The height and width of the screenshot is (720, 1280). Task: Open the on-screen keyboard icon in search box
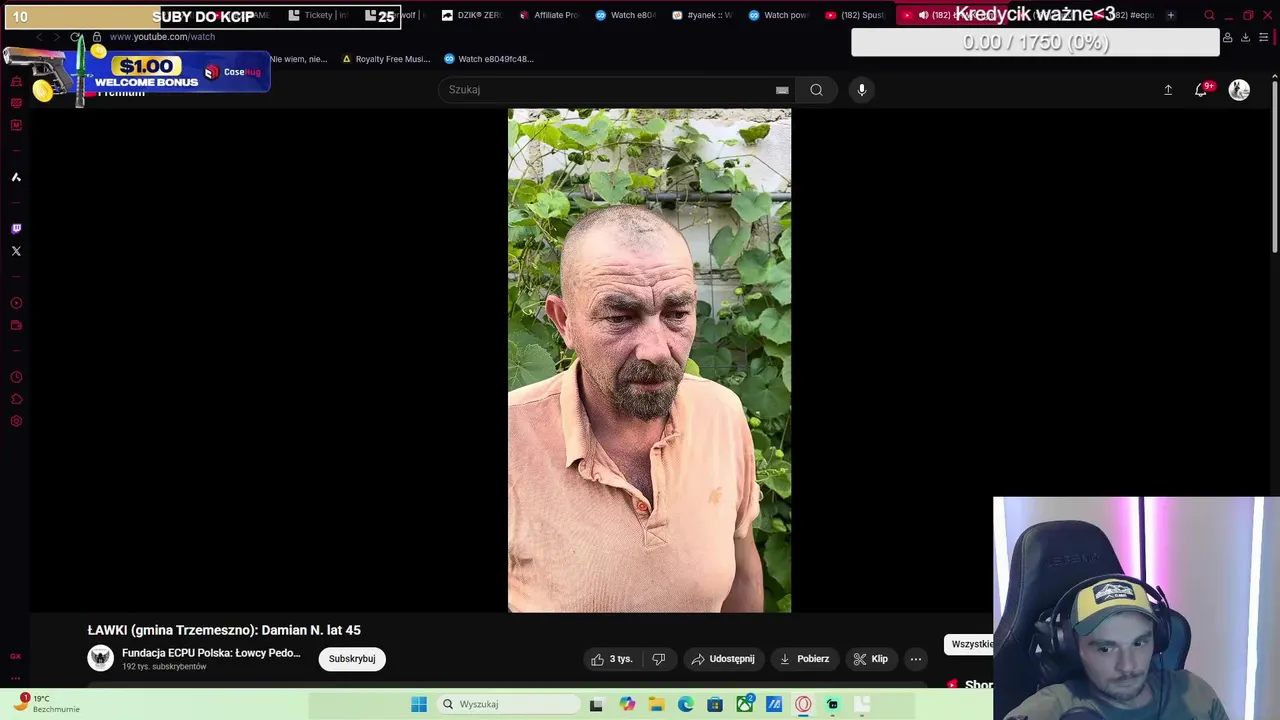coord(782,90)
